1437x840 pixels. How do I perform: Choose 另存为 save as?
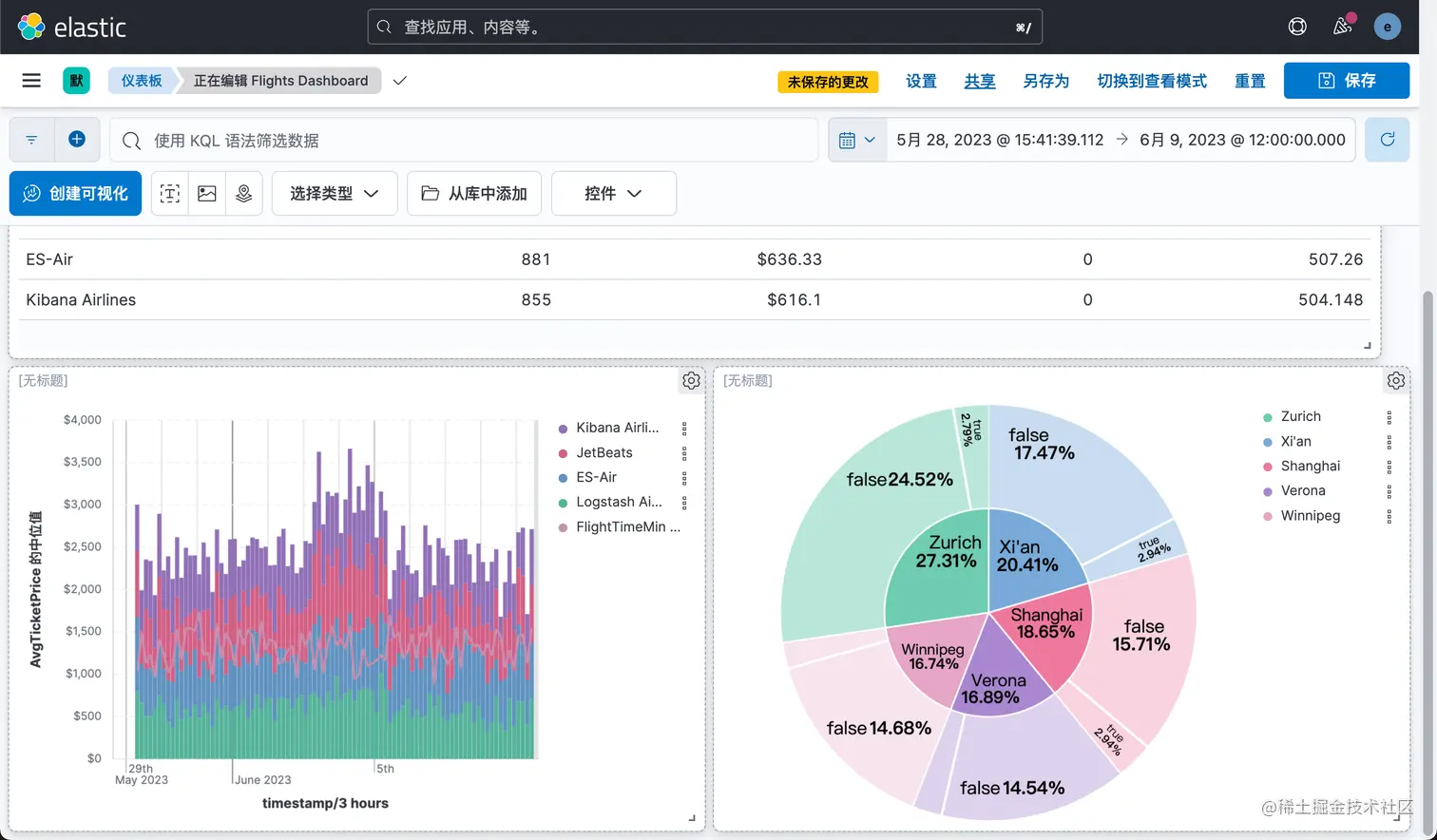[x=1045, y=81]
